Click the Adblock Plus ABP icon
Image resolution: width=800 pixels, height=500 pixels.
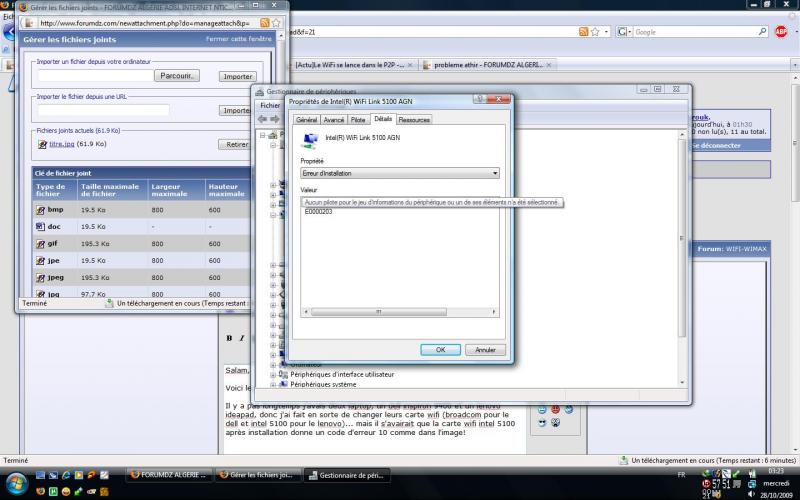(781, 32)
